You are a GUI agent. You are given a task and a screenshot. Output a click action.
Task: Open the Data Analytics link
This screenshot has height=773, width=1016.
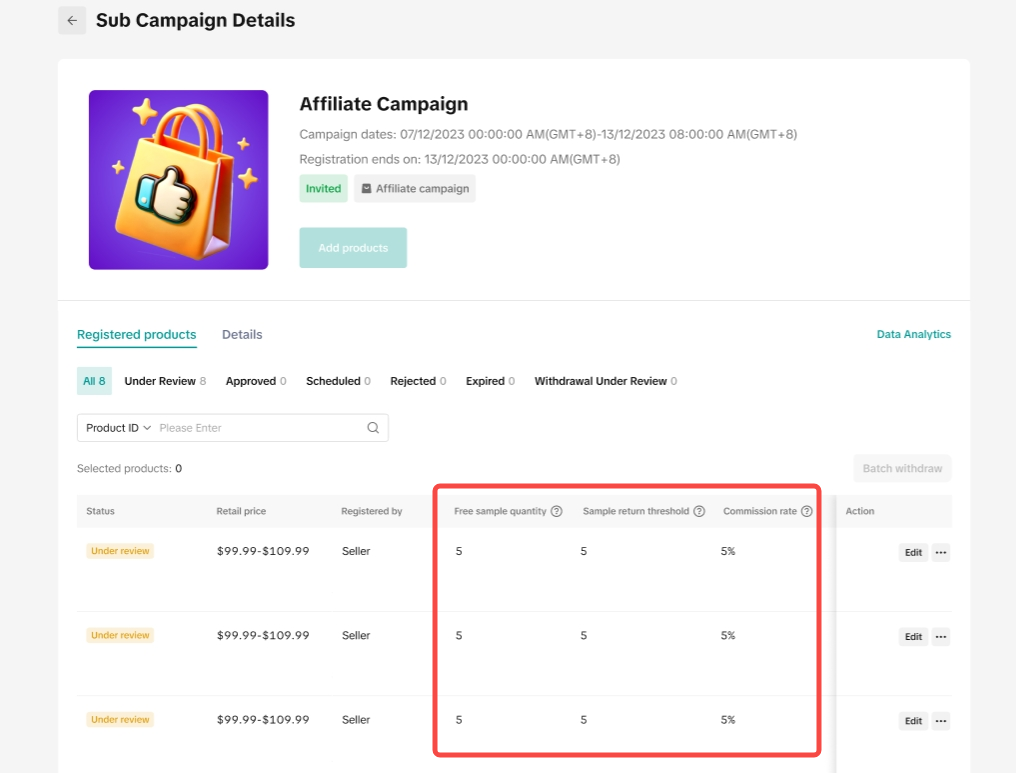(913, 335)
